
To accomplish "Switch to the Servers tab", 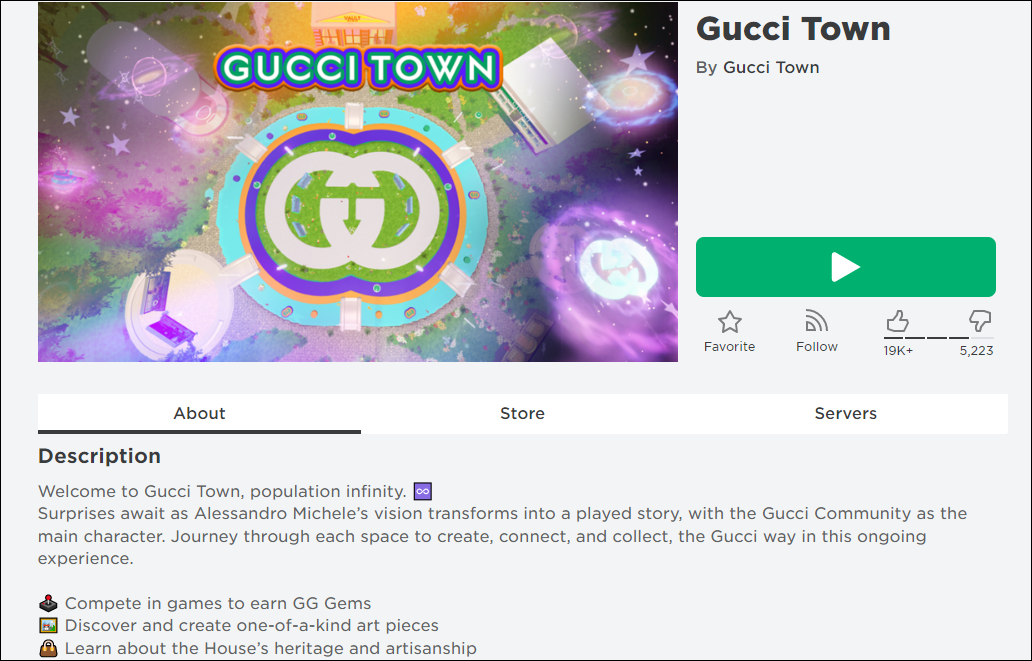I will pyautogui.click(x=845, y=413).
